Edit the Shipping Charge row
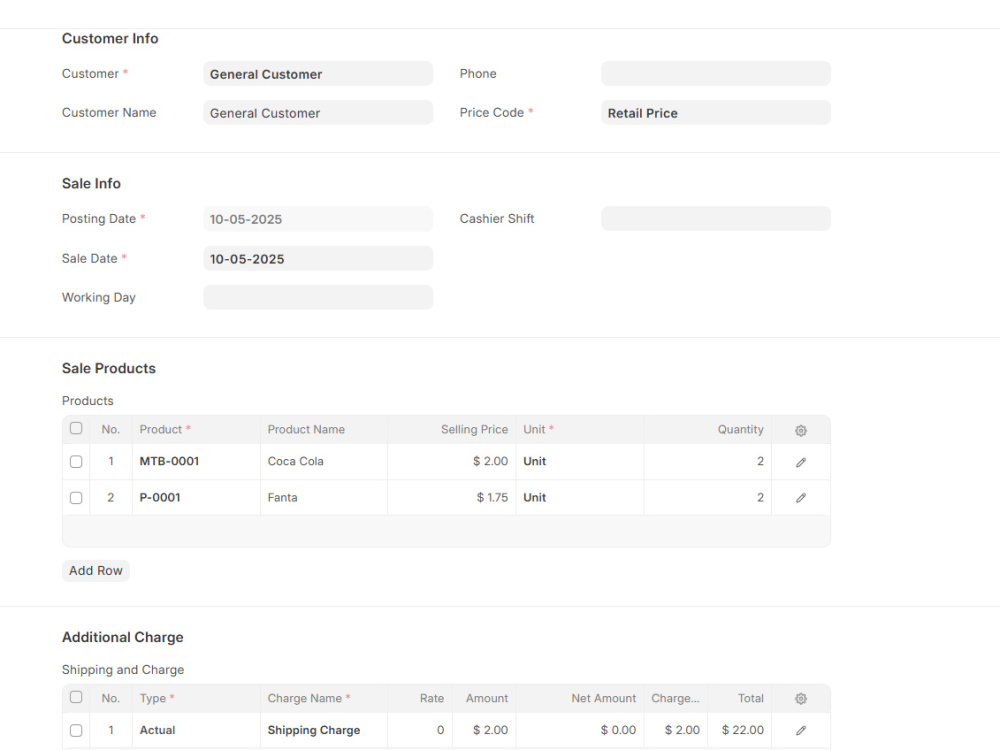The image size is (1000, 750). coord(801,730)
